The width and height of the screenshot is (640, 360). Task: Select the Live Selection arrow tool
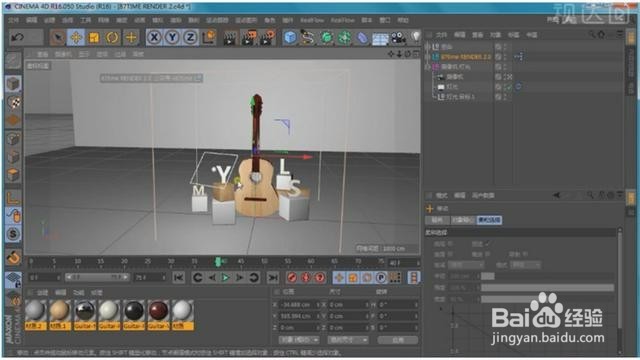tap(58, 38)
